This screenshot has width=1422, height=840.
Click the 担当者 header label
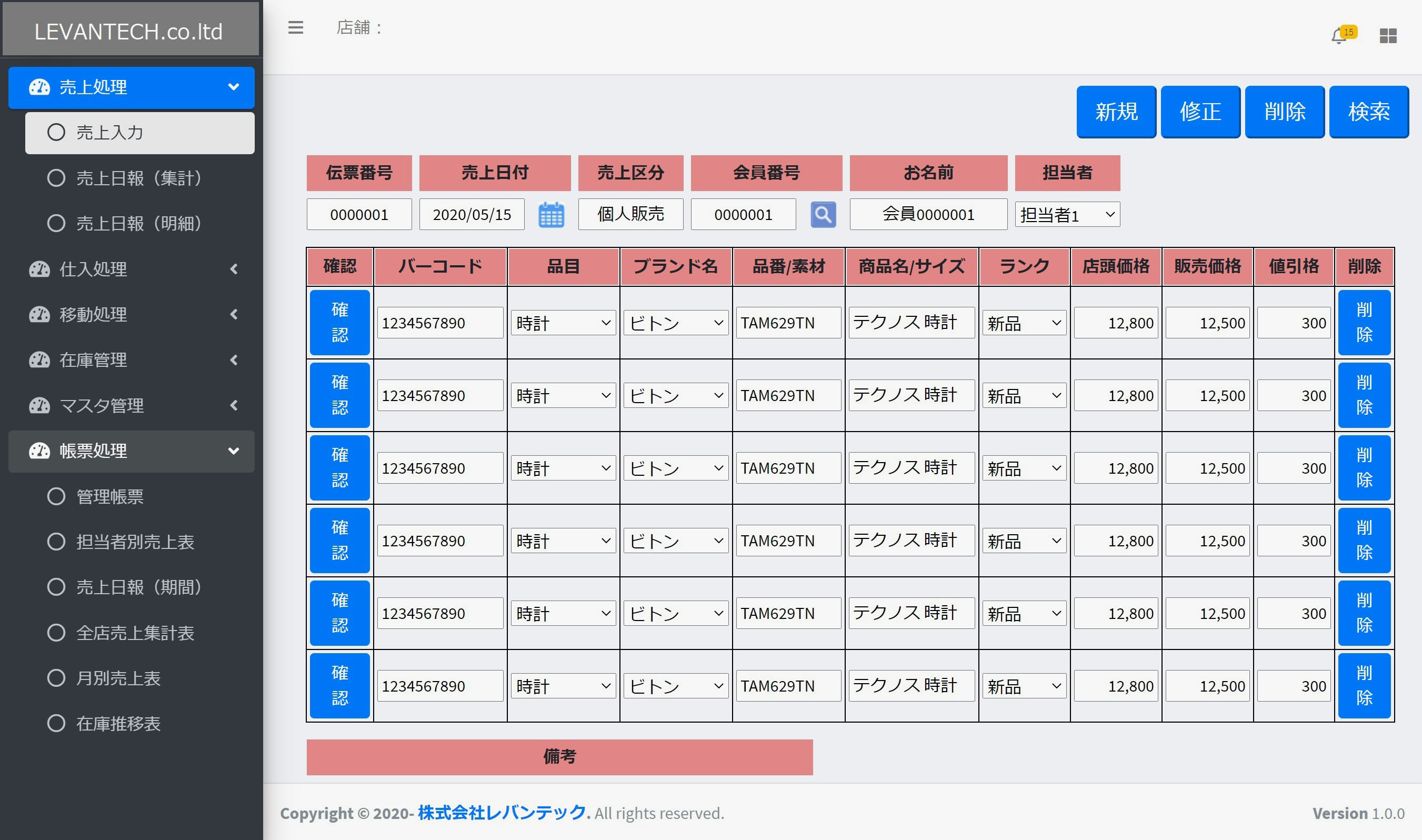point(1067,173)
